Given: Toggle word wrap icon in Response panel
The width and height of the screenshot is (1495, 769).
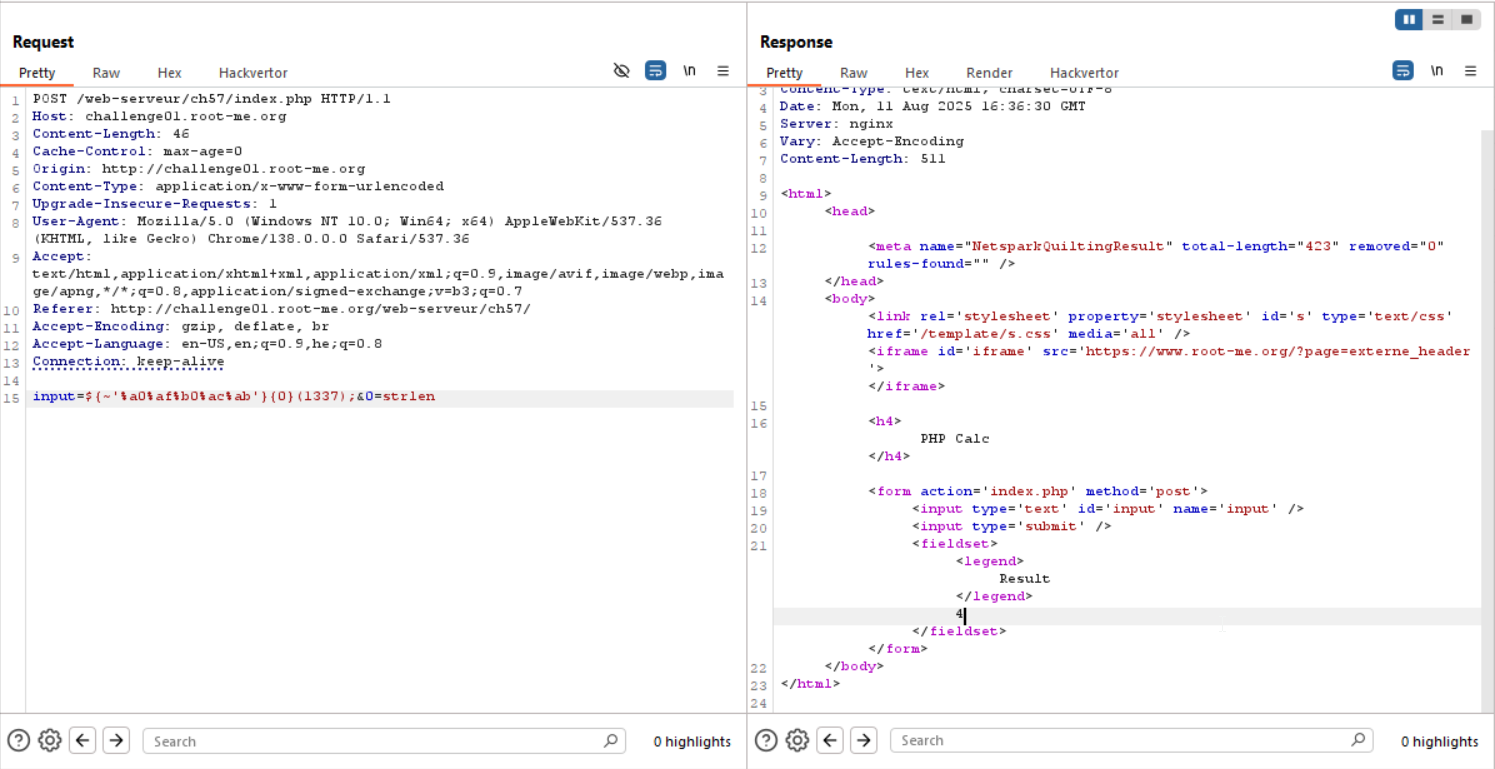Looking at the screenshot, I should coord(1403,71).
